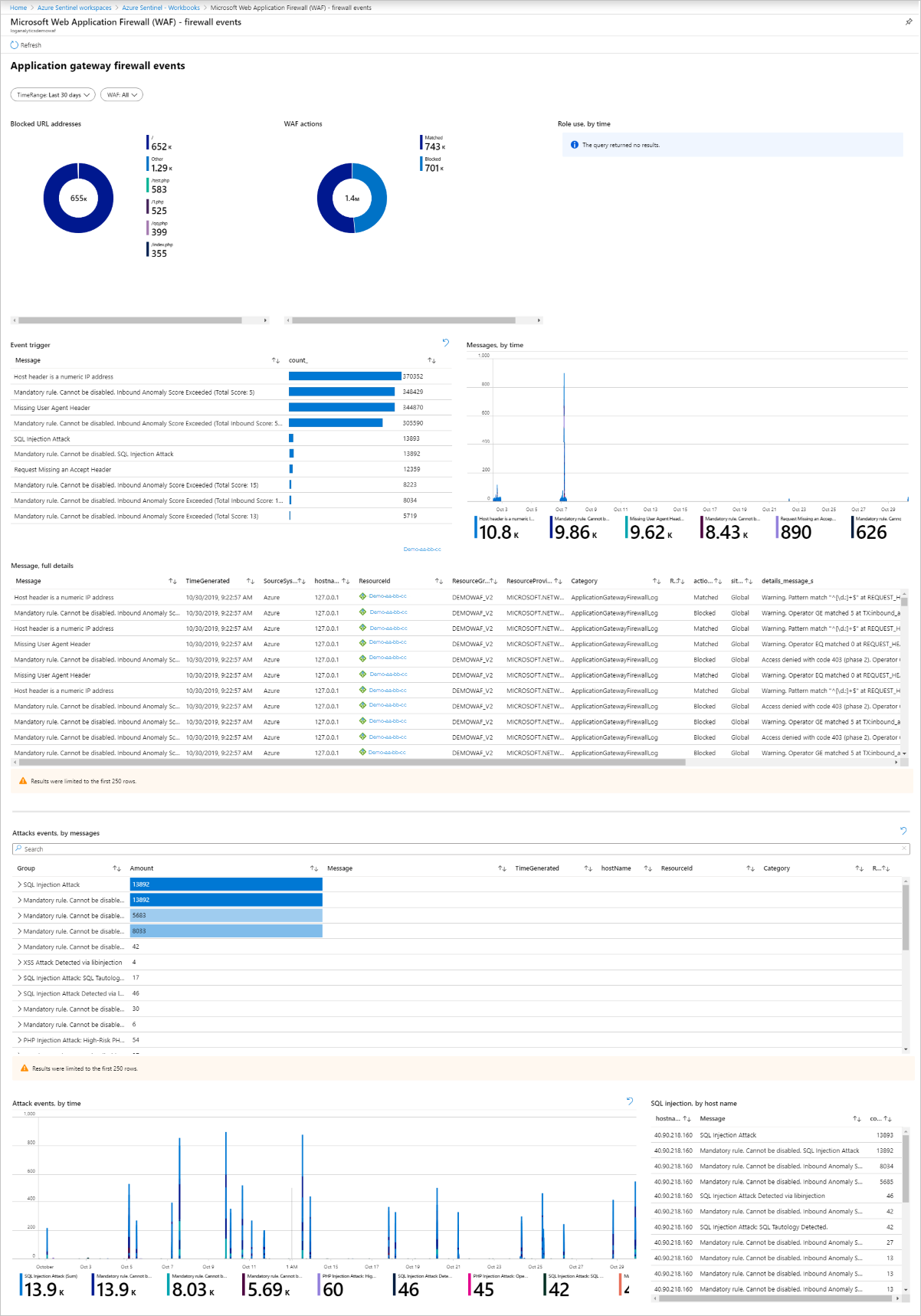Click undo icon above Attacks events search
Viewport: 921px width, 1316px height.
pyautogui.click(x=903, y=831)
